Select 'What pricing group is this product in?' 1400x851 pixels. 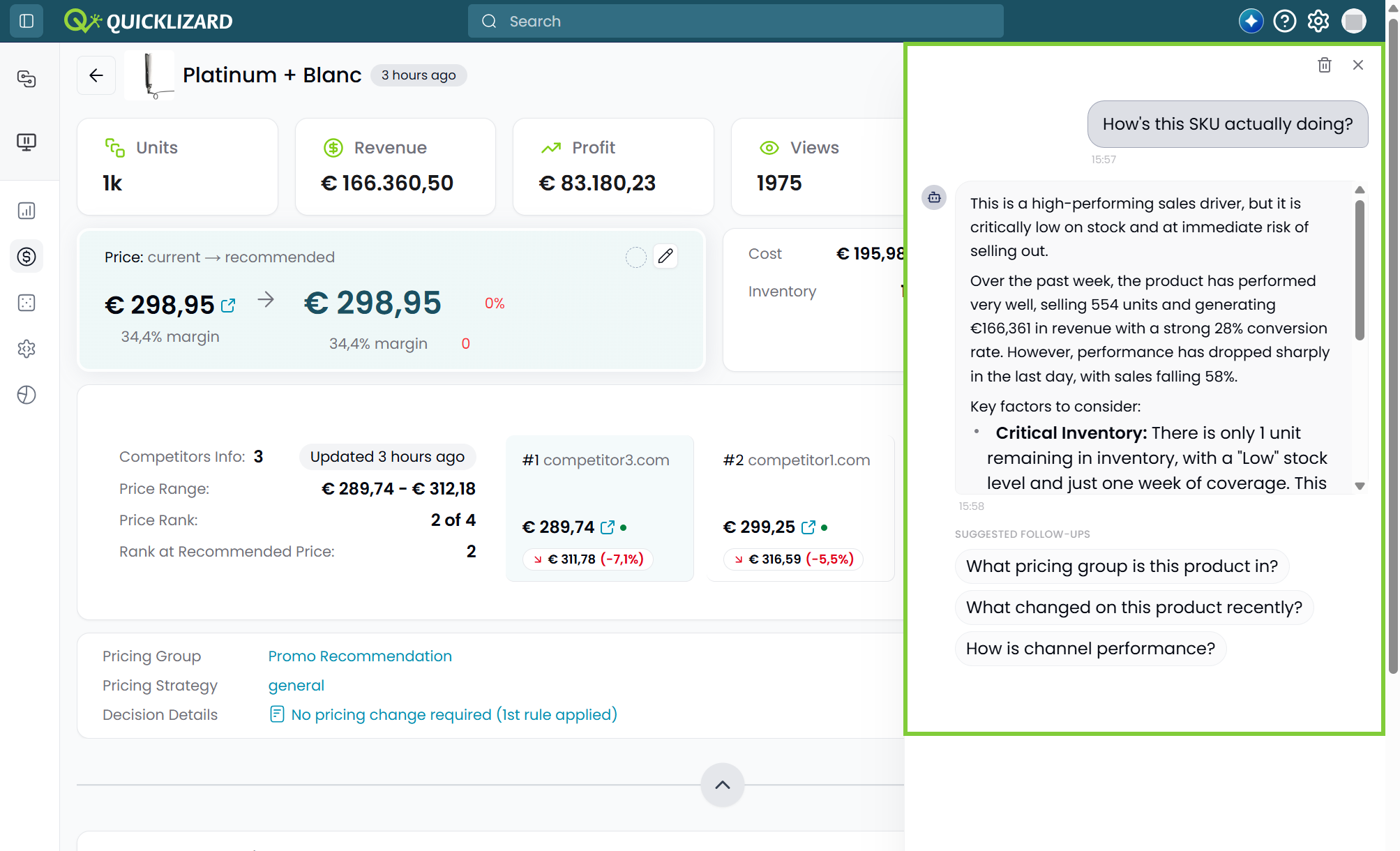tap(1122, 566)
